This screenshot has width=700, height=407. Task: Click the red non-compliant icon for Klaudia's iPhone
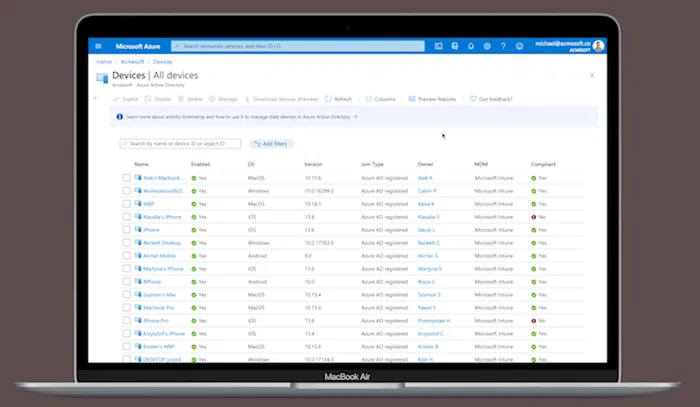tap(533, 217)
